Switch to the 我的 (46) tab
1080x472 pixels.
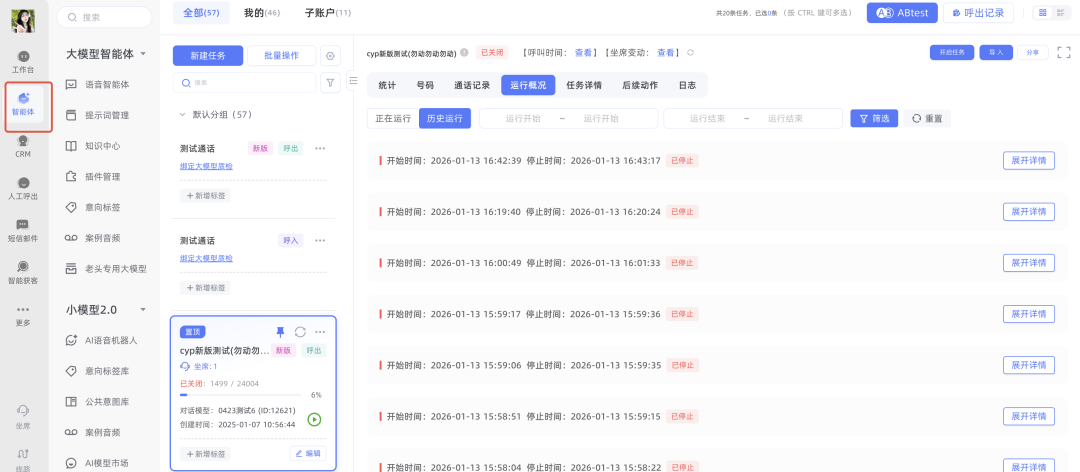click(x=261, y=12)
